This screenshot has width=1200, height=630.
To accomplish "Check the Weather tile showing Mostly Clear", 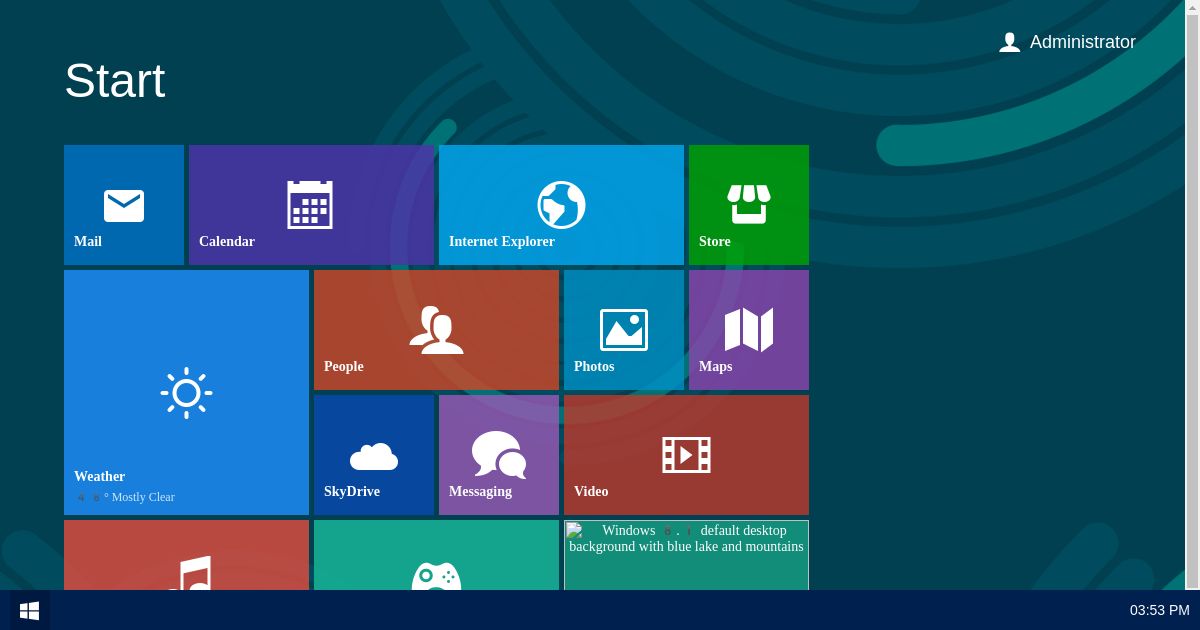I will click(186, 391).
